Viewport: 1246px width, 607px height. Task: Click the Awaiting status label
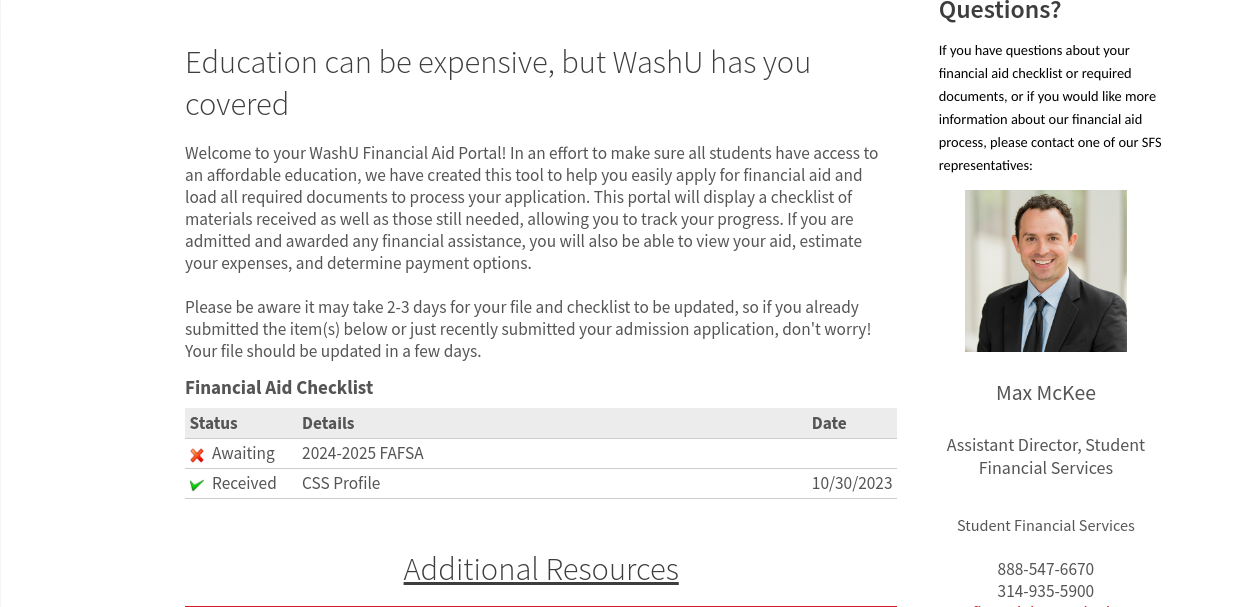click(243, 454)
